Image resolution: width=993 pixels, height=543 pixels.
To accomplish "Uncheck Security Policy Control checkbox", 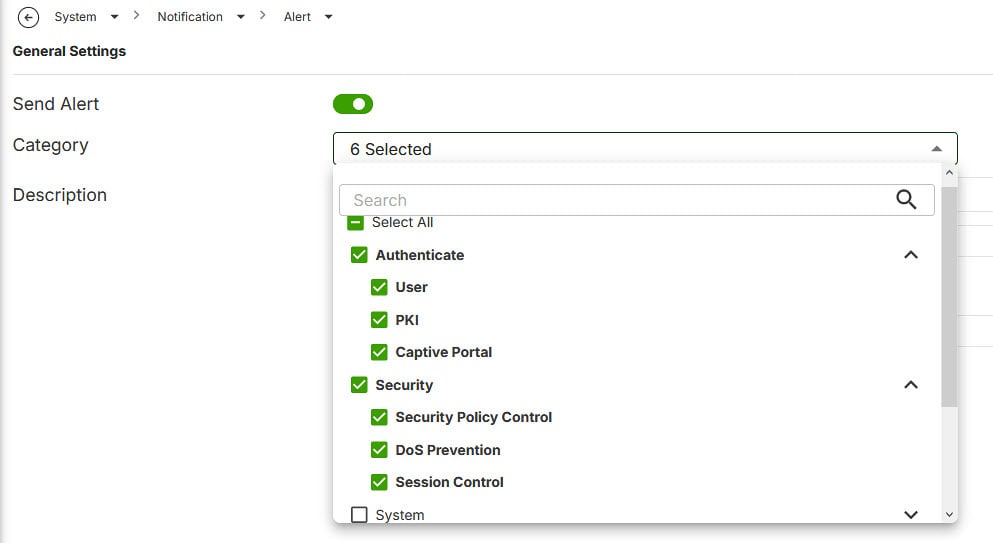I will pos(379,417).
